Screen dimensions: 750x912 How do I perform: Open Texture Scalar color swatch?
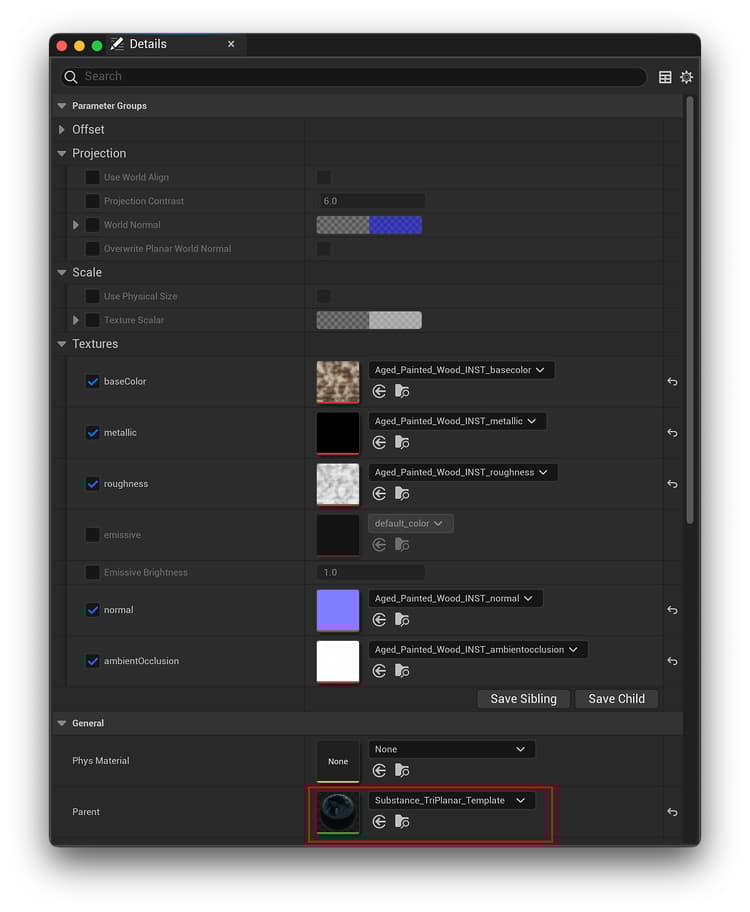(x=369, y=320)
